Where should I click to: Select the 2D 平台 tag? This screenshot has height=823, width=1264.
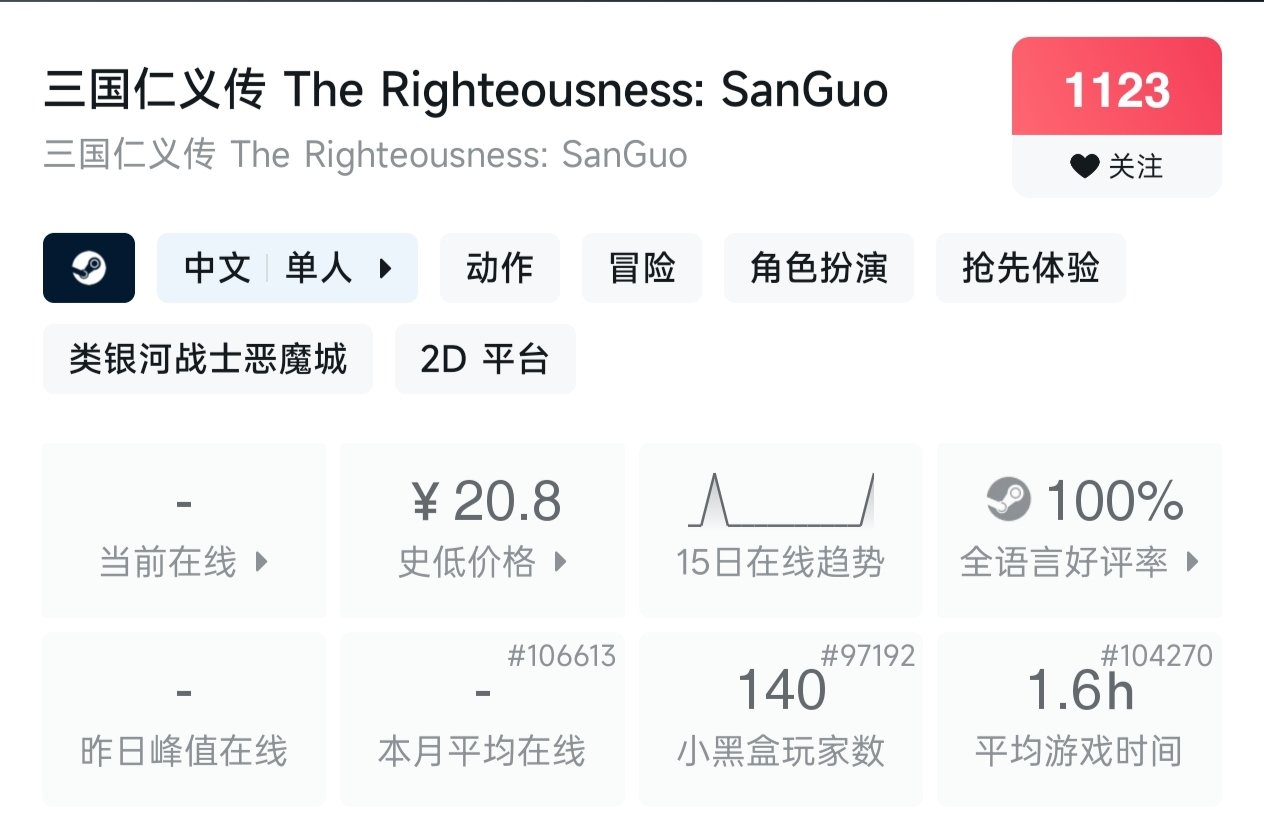[485, 359]
